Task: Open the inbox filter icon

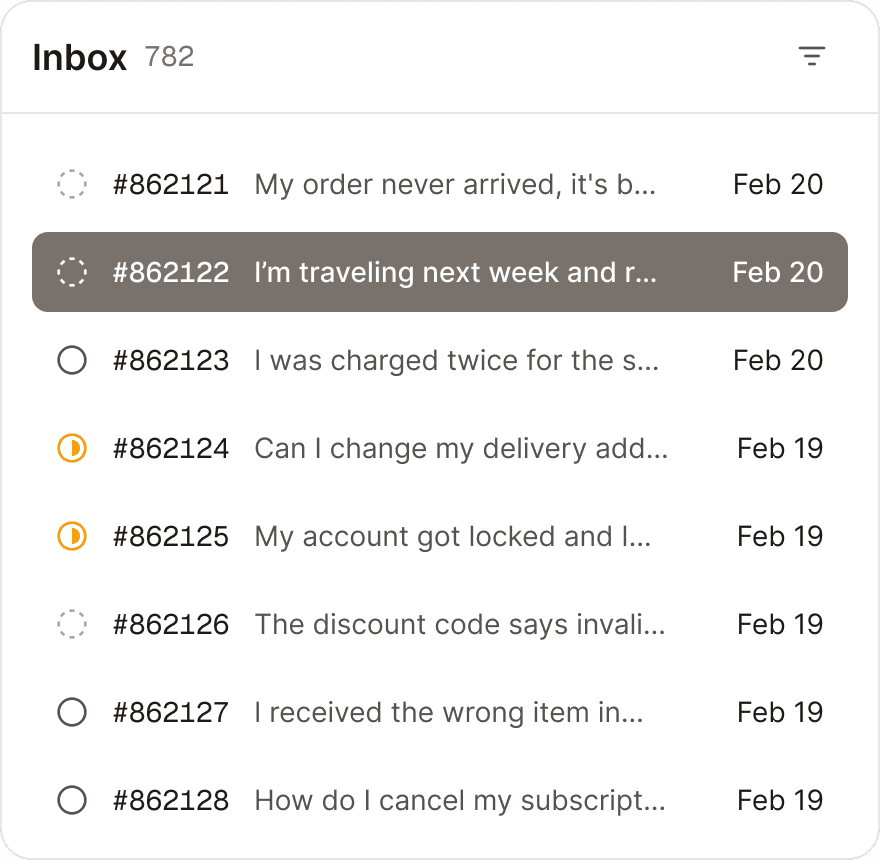Action: pos(812,57)
